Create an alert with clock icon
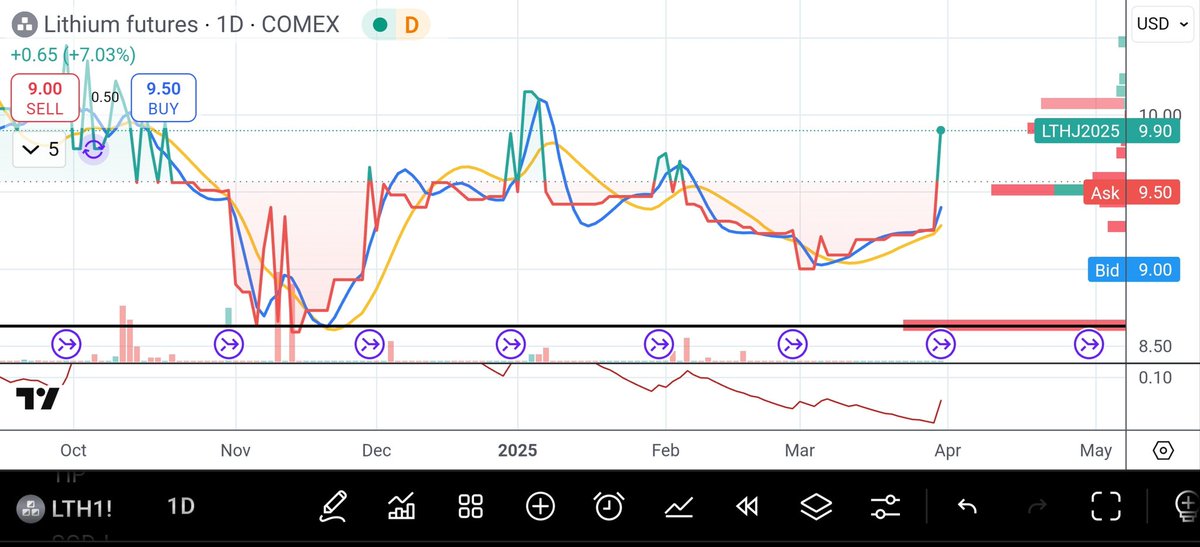 point(609,506)
